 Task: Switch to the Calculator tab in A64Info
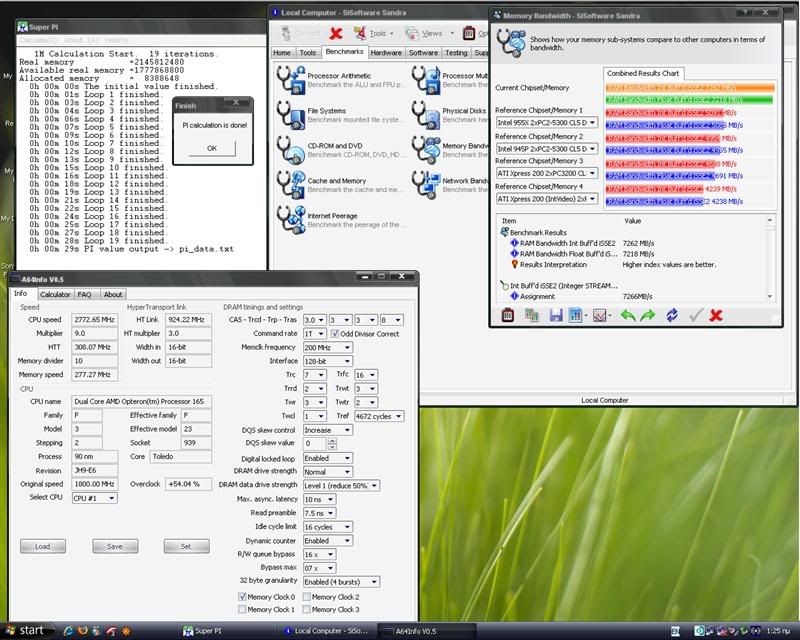pos(55,294)
